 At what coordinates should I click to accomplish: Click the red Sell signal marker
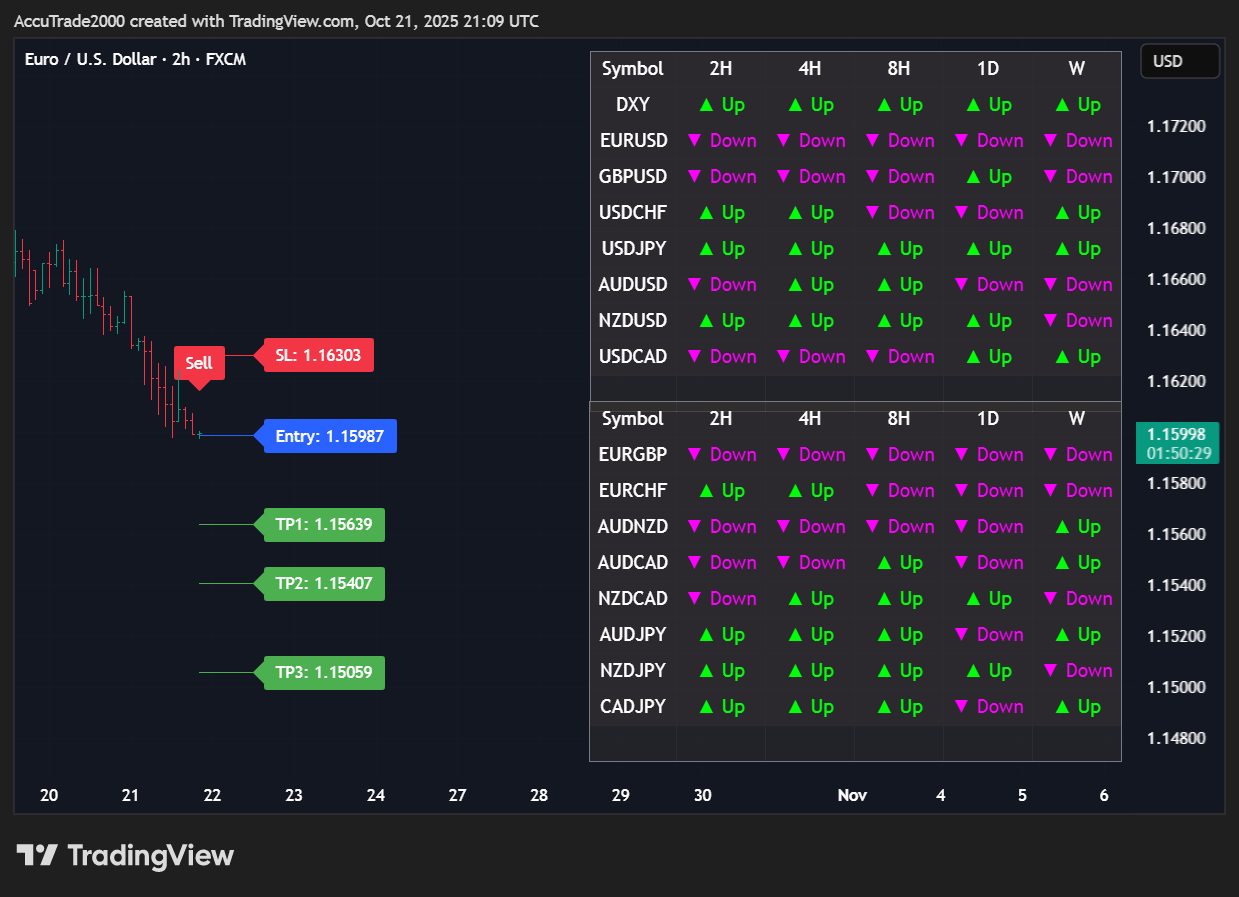point(199,363)
